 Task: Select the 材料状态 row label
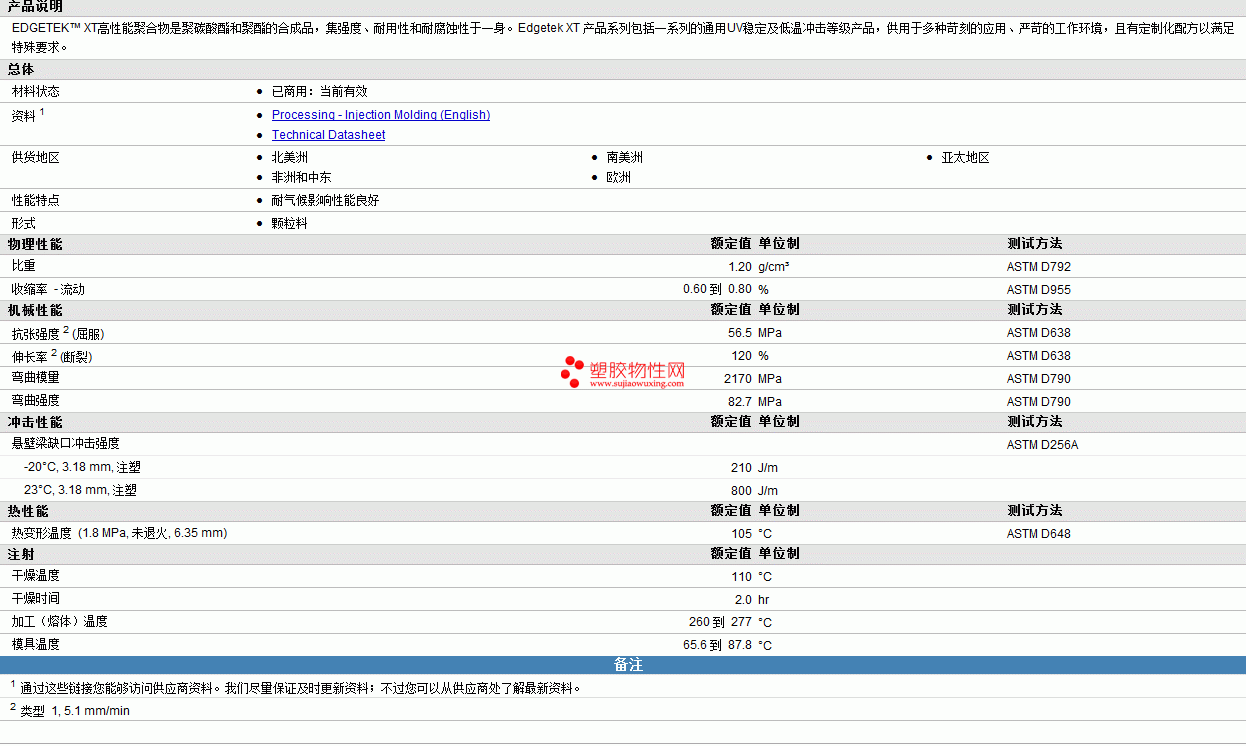36,91
